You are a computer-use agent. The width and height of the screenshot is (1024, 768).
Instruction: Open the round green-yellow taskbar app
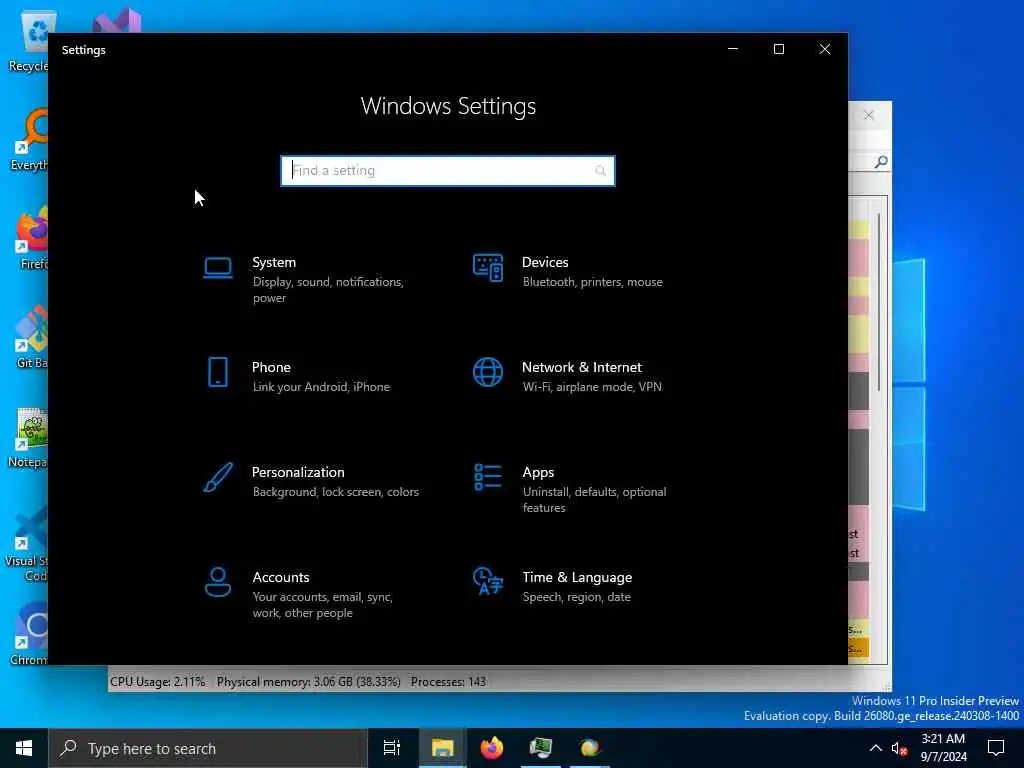(x=589, y=748)
